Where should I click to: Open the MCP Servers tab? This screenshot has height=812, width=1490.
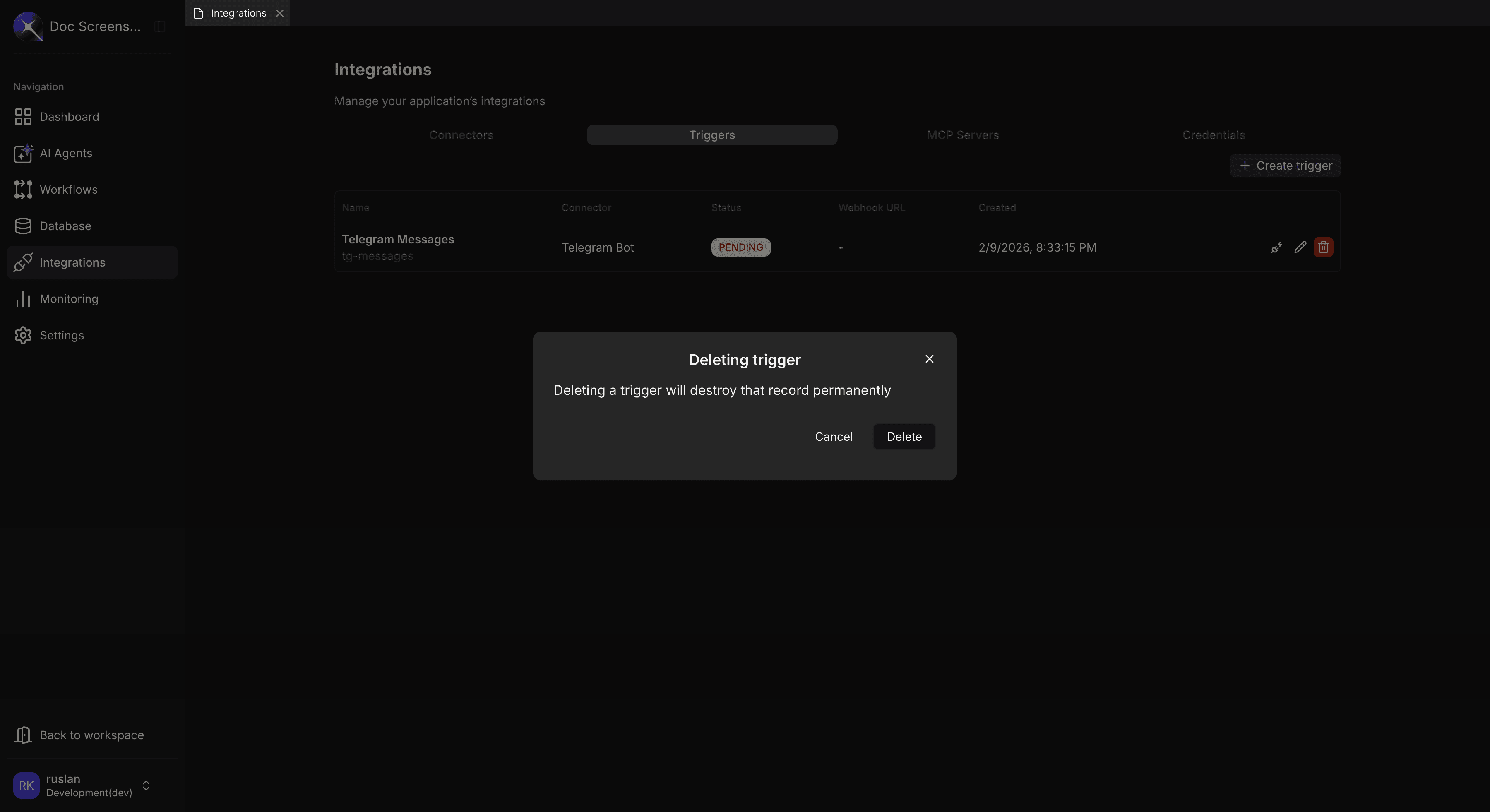[x=962, y=135]
